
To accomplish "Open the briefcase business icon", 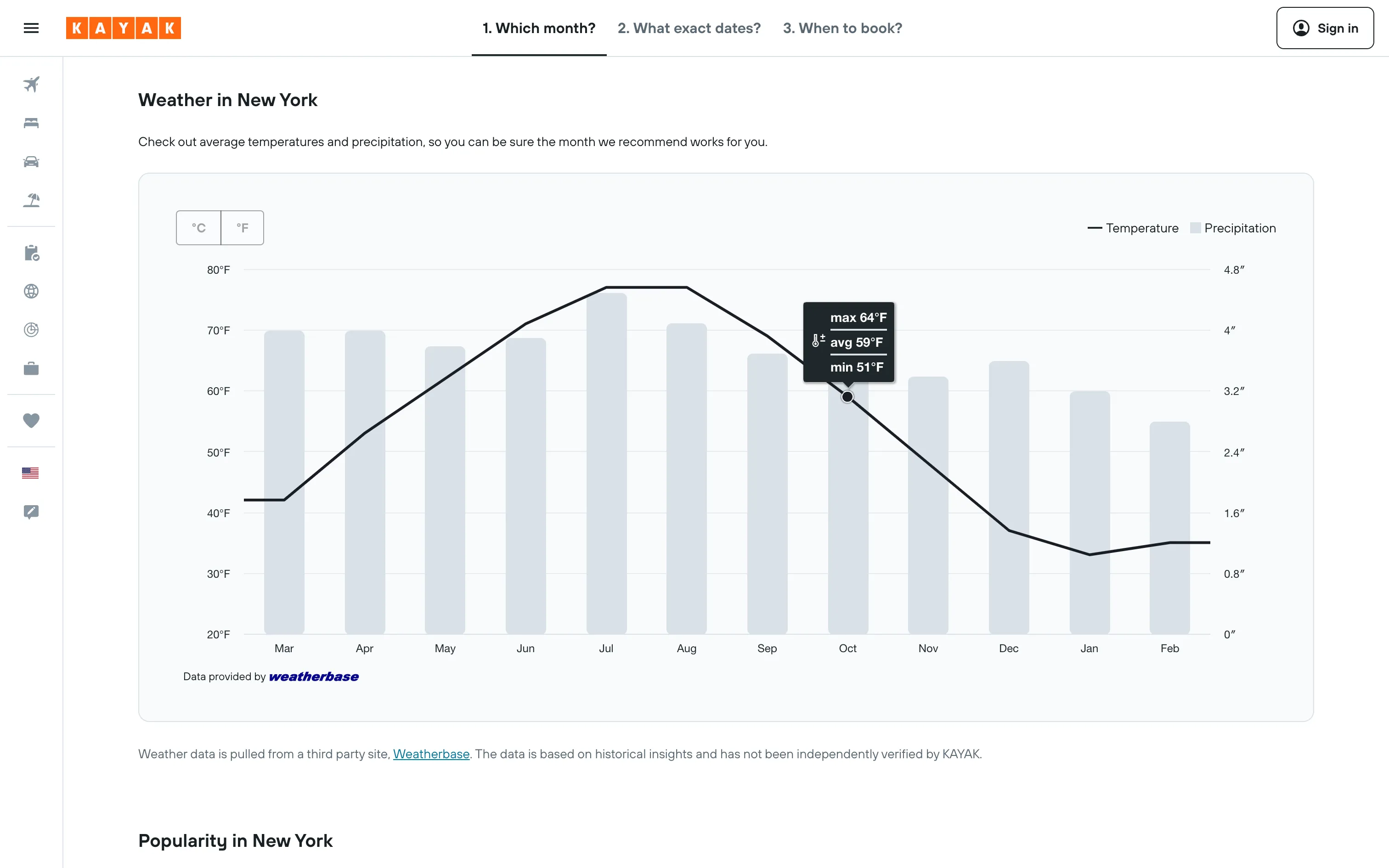I will pos(31,368).
